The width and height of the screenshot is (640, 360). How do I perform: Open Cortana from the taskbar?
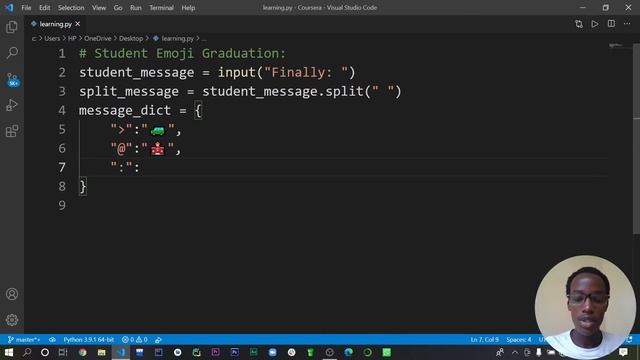tap(45, 352)
